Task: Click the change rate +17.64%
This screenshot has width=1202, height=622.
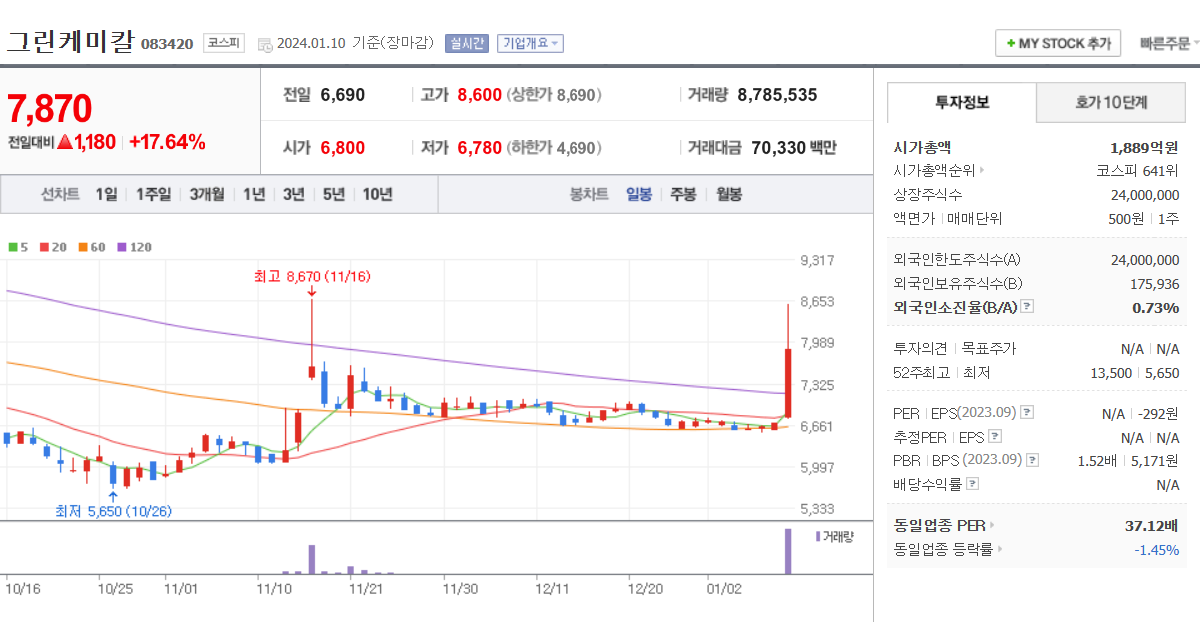Action: (168, 142)
